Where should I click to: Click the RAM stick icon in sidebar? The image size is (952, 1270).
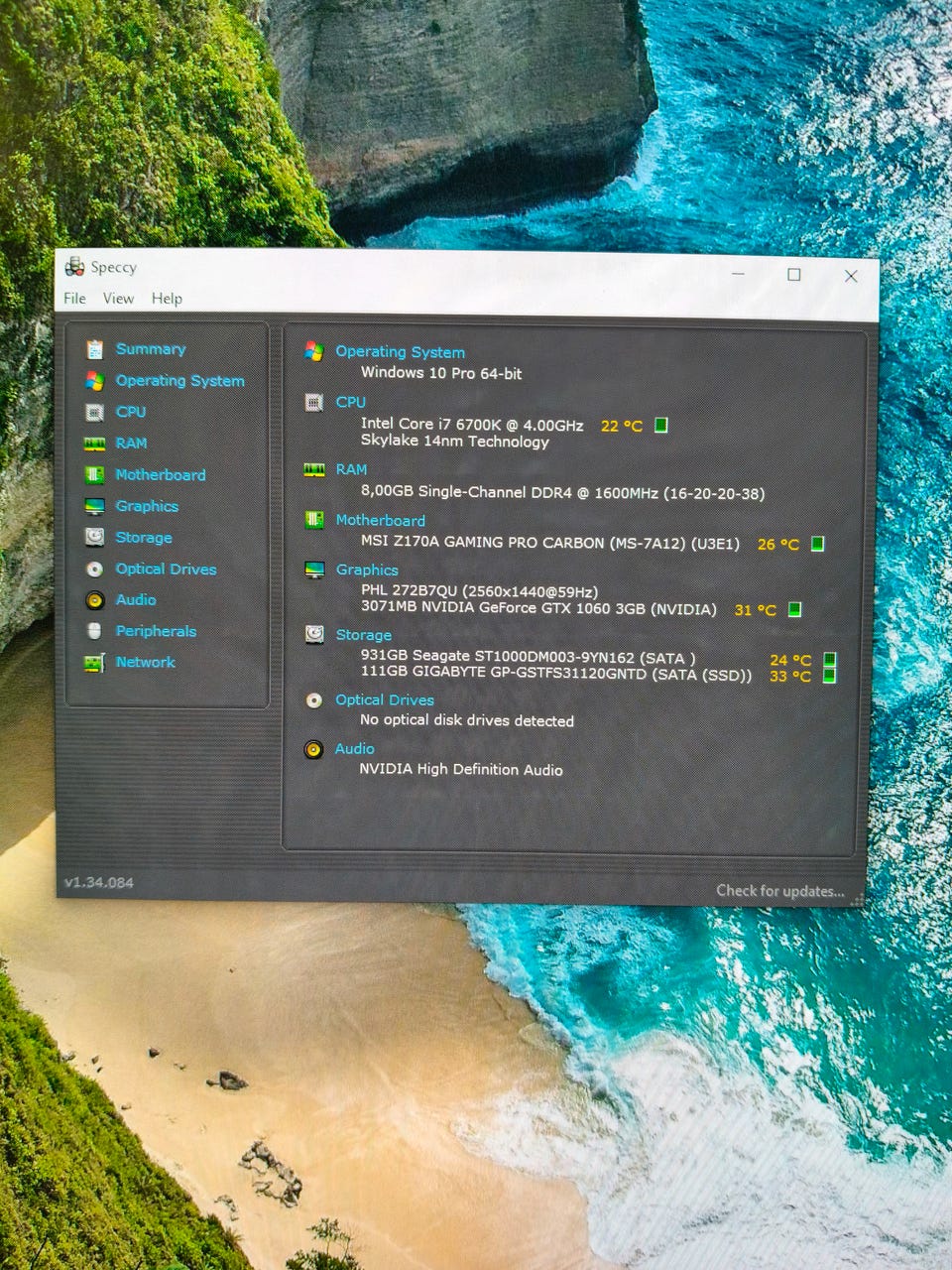(95, 444)
